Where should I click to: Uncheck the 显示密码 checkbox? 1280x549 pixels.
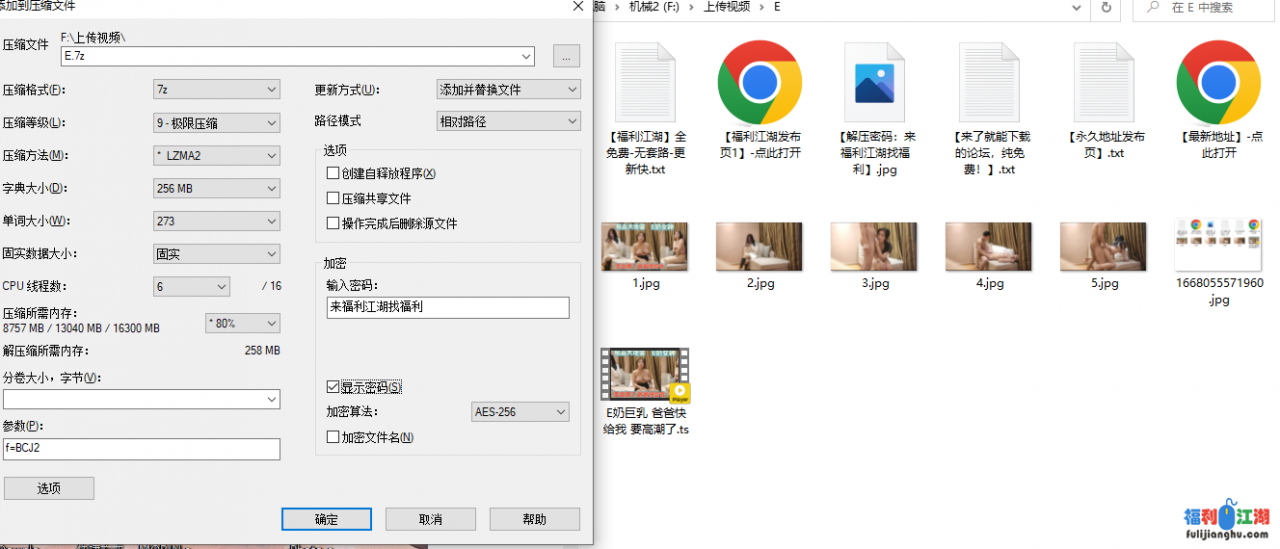pyautogui.click(x=334, y=387)
